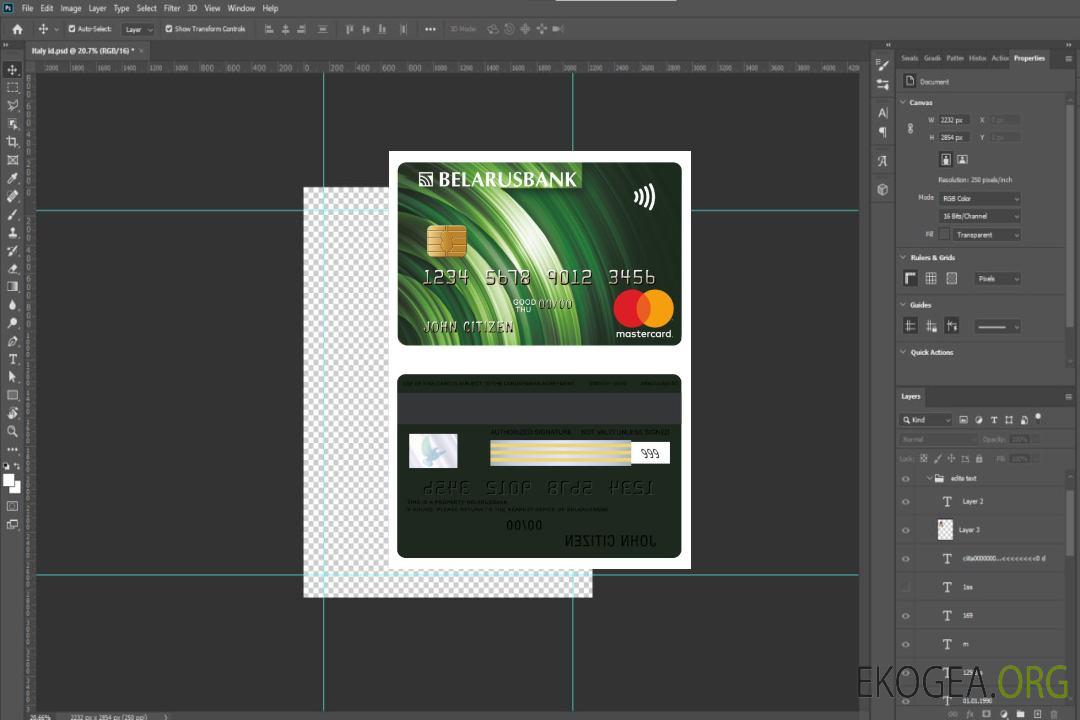Select the Eyedropper tool
The height and width of the screenshot is (720, 1080).
12,178
